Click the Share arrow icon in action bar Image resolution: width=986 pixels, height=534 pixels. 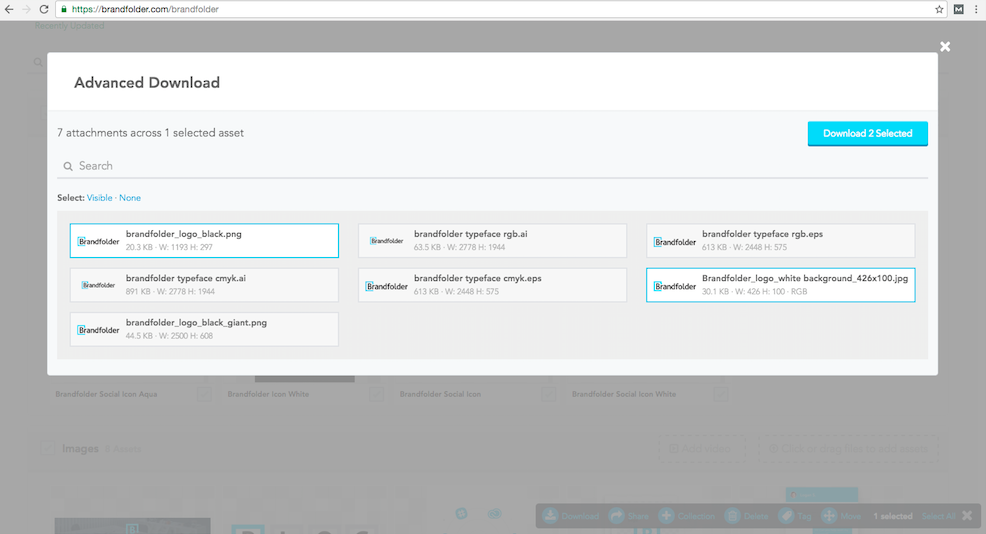(617, 516)
